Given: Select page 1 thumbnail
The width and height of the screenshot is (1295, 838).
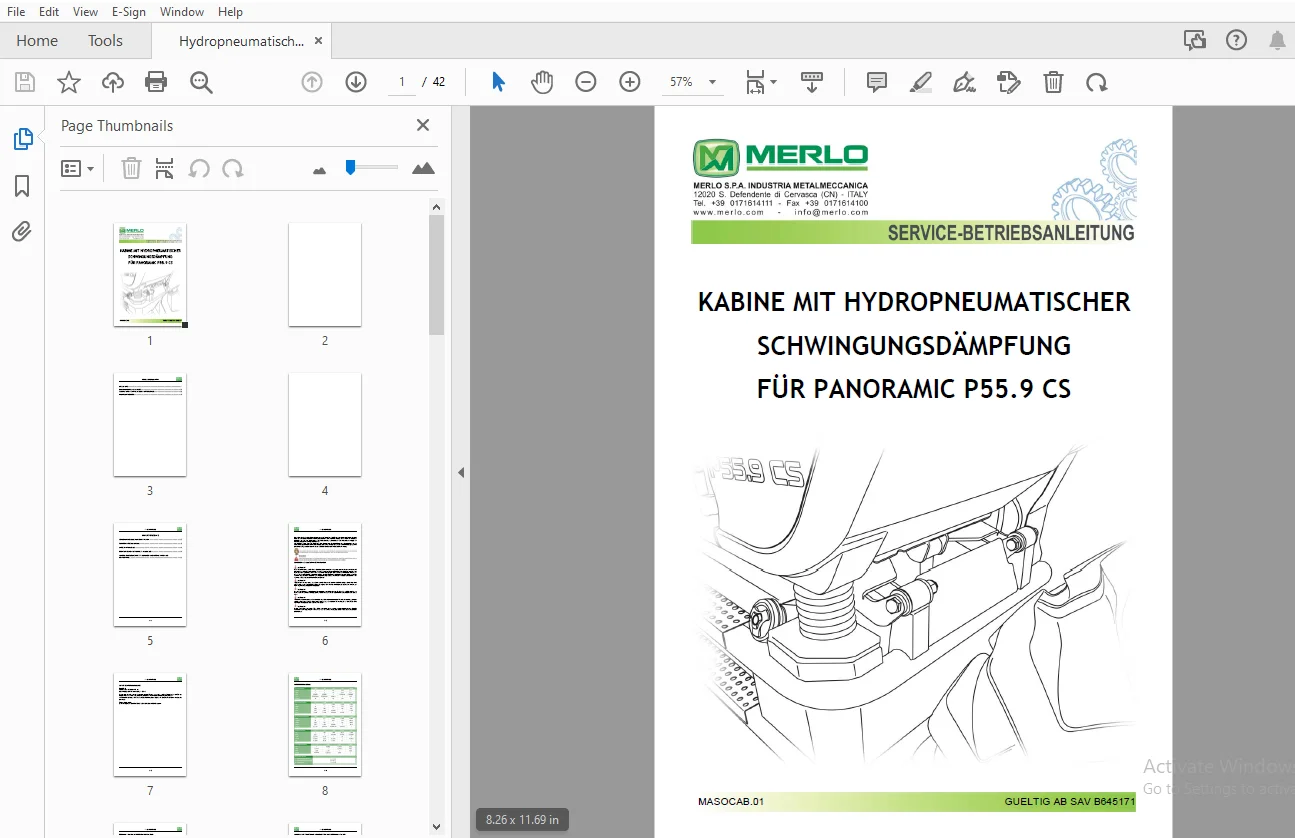Looking at the screenshot, I should (x=150, y=275).
